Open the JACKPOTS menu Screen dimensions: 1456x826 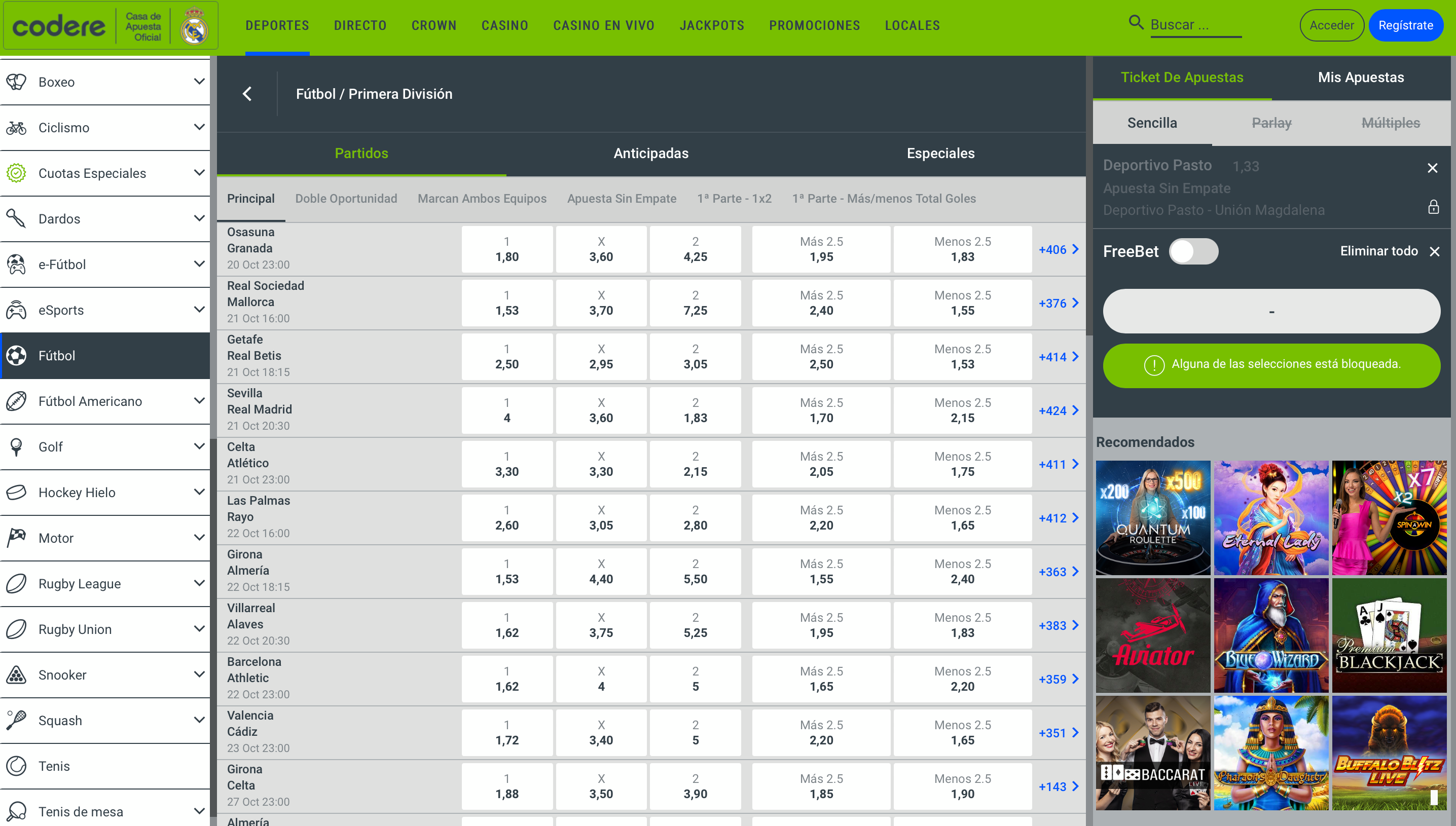pos(712,25)
